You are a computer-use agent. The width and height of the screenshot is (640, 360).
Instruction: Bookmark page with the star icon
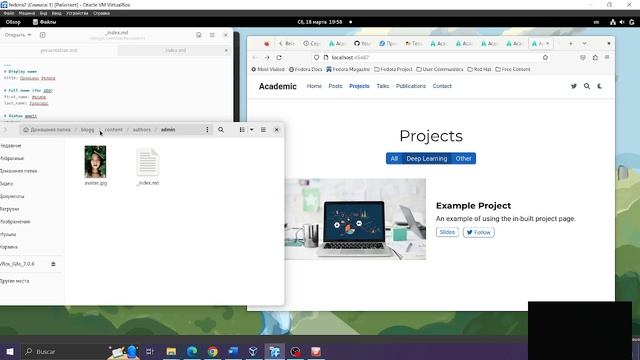pos(545,58)
